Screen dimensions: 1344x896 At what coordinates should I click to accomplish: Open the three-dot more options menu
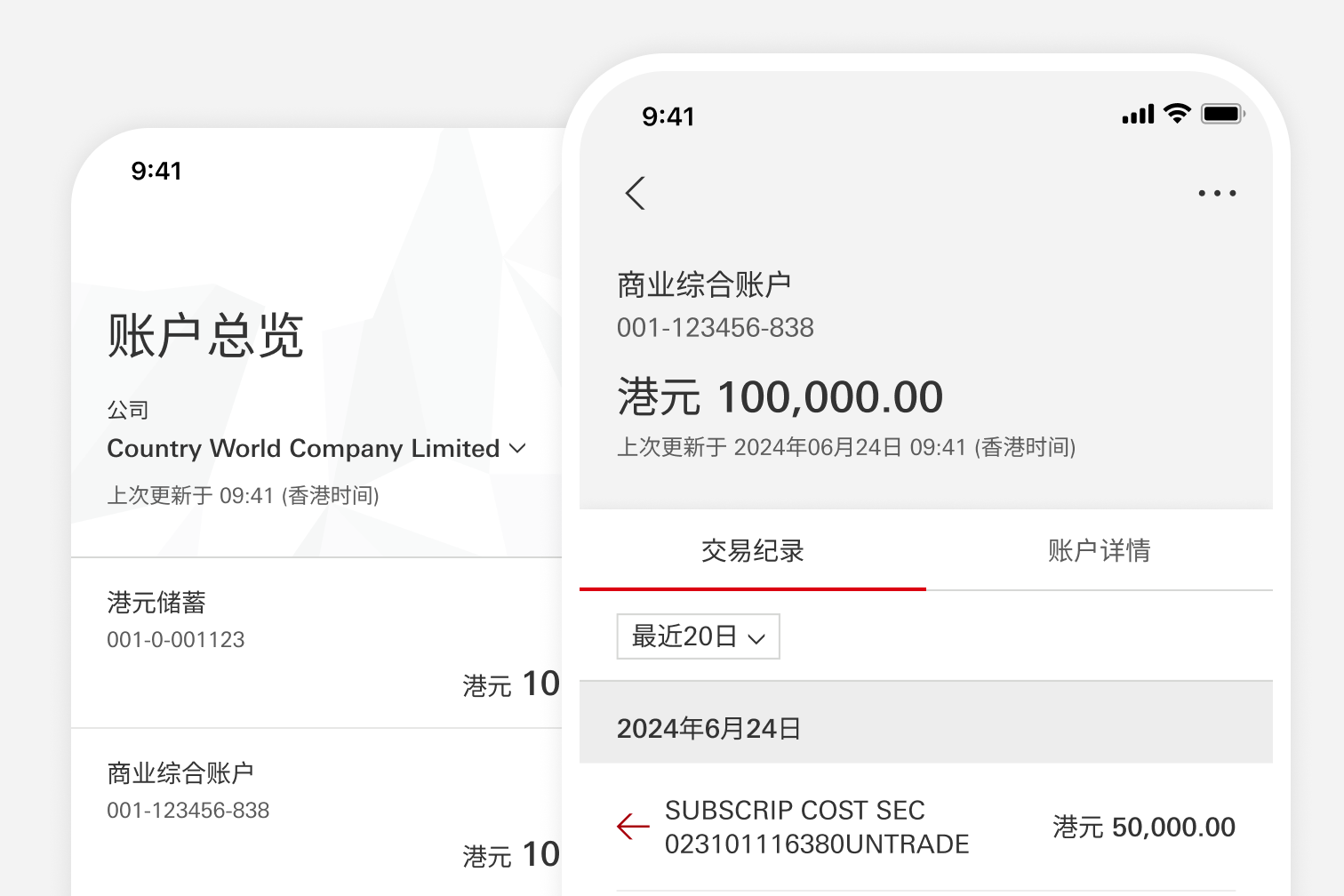[1217, 194]
